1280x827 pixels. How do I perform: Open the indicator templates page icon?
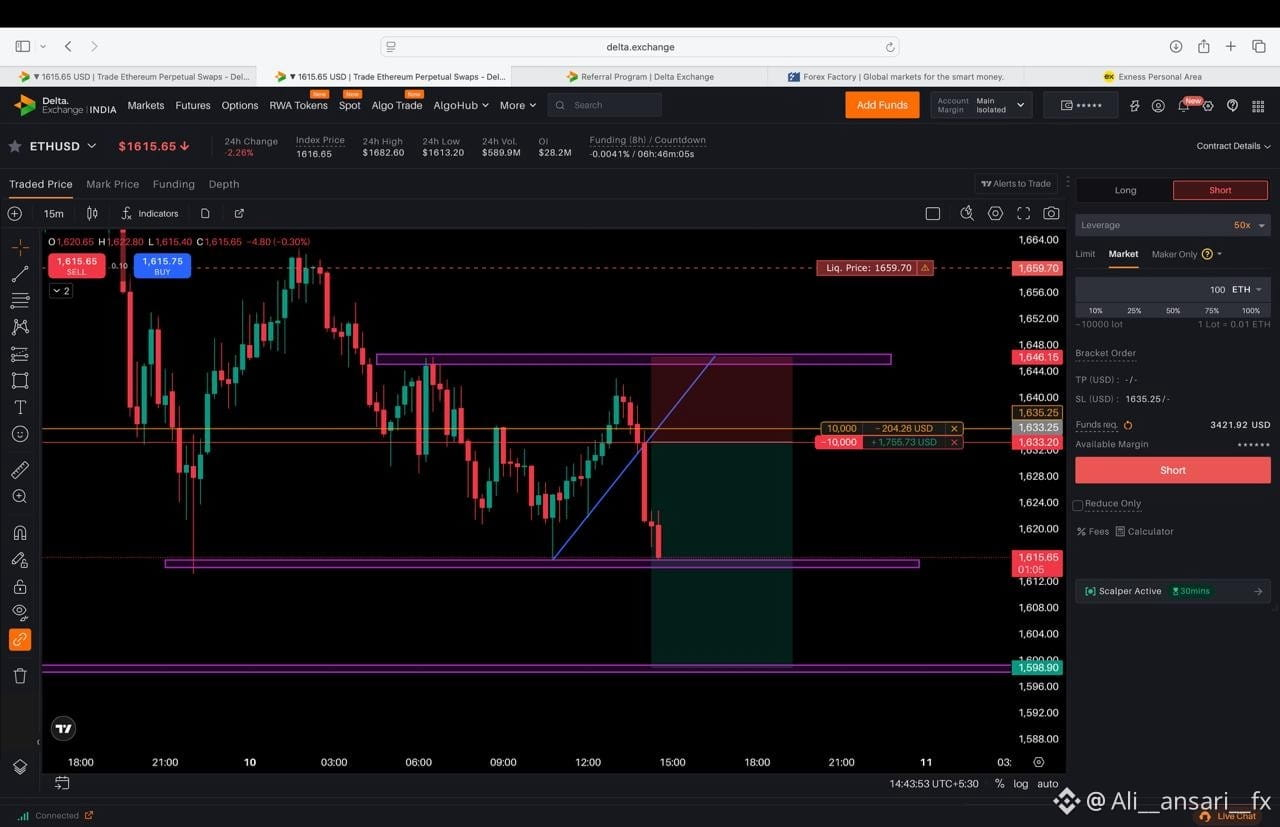coord(205,213)
